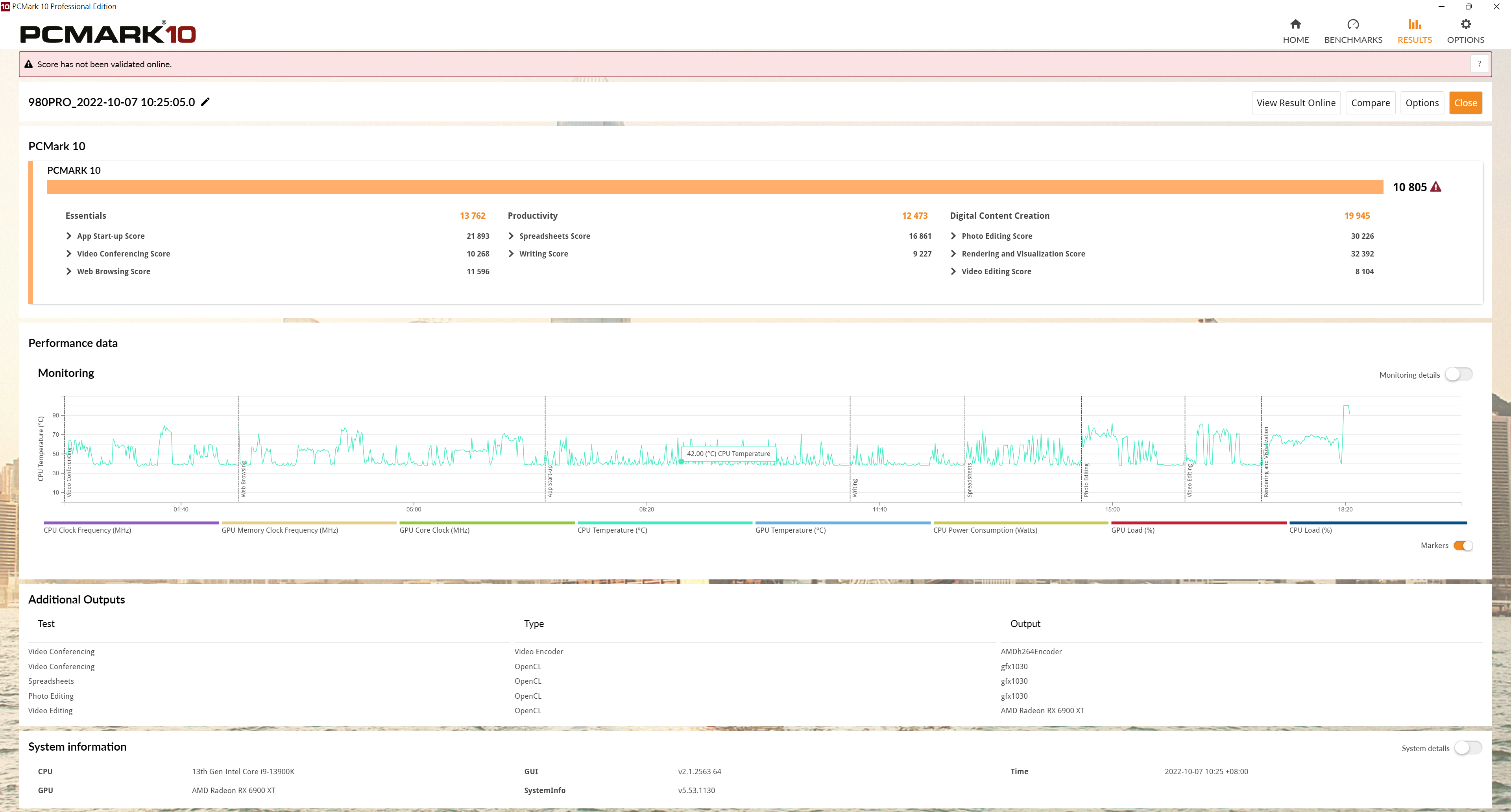This screenshot has height=812, width=1511.
Task: Expand Photo Editing Score
Action: pyautogui.click(x=953, y=236)
